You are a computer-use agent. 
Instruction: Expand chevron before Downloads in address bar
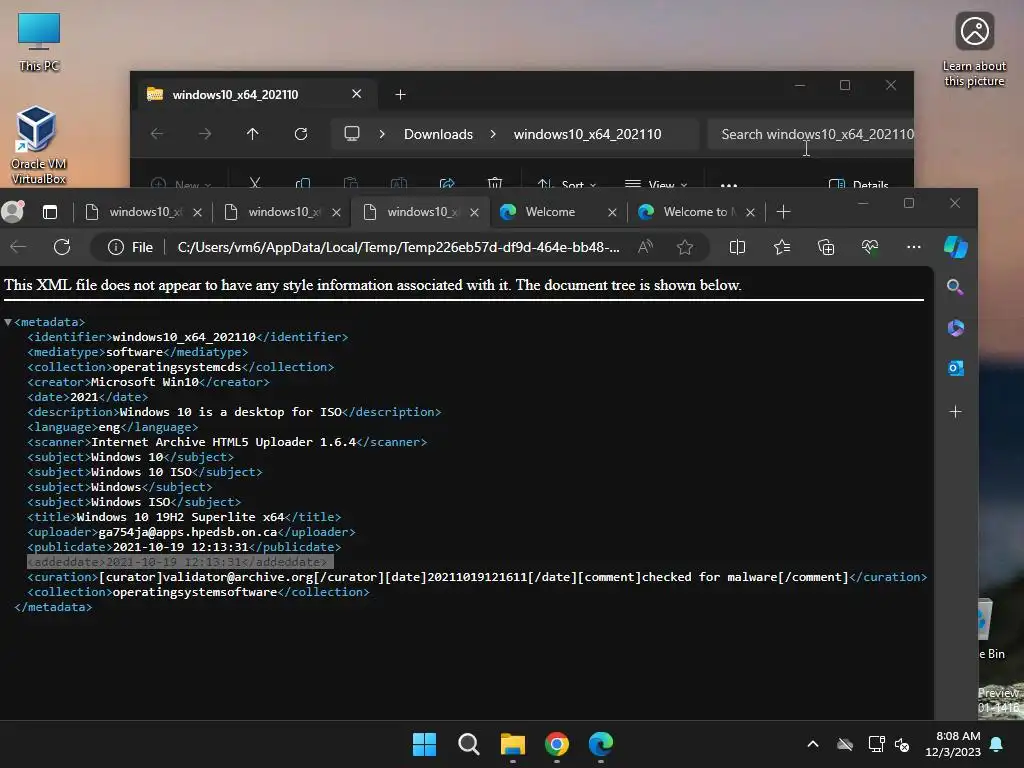tap(382, 134)
